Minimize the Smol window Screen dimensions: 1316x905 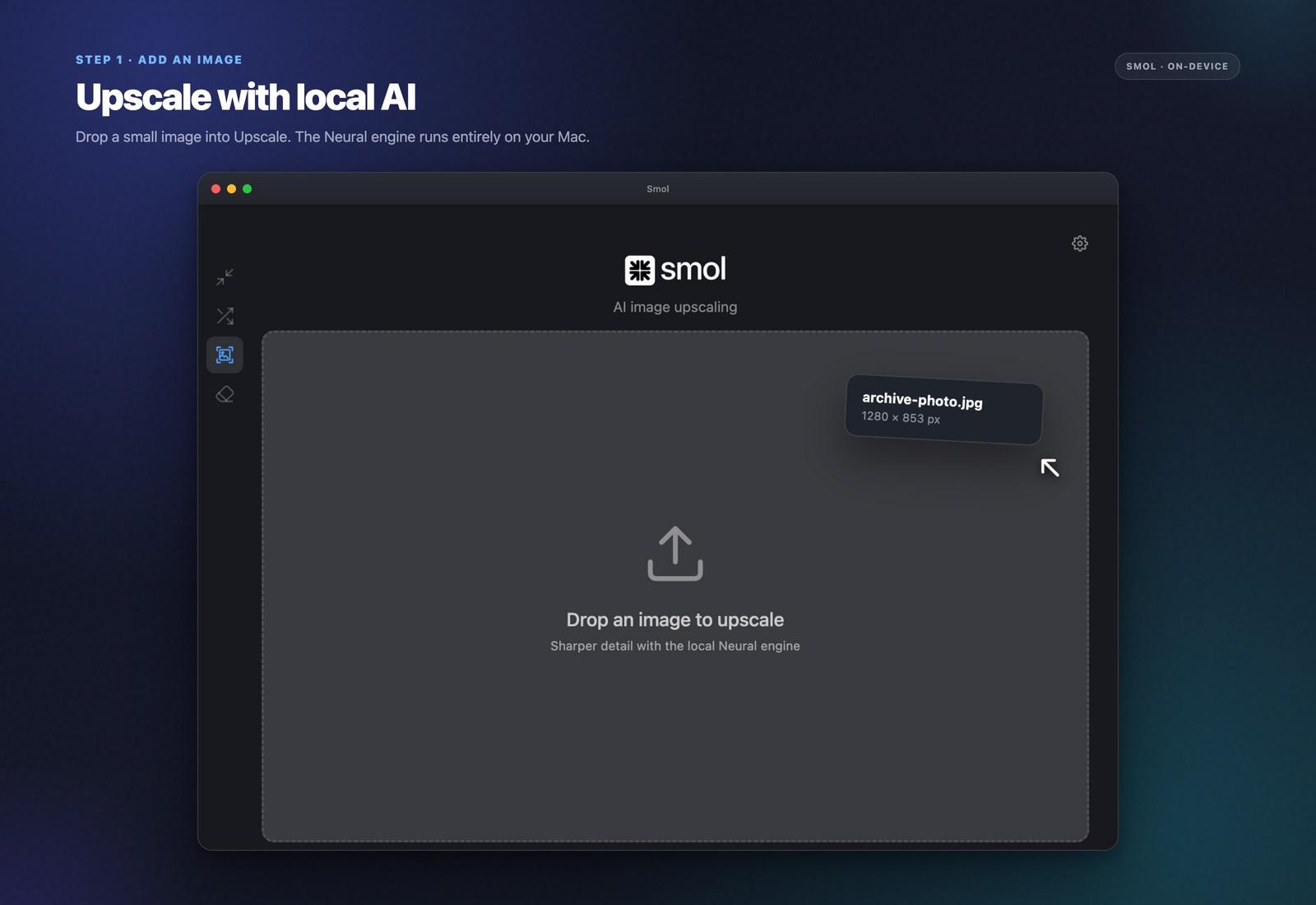(231, 189)
